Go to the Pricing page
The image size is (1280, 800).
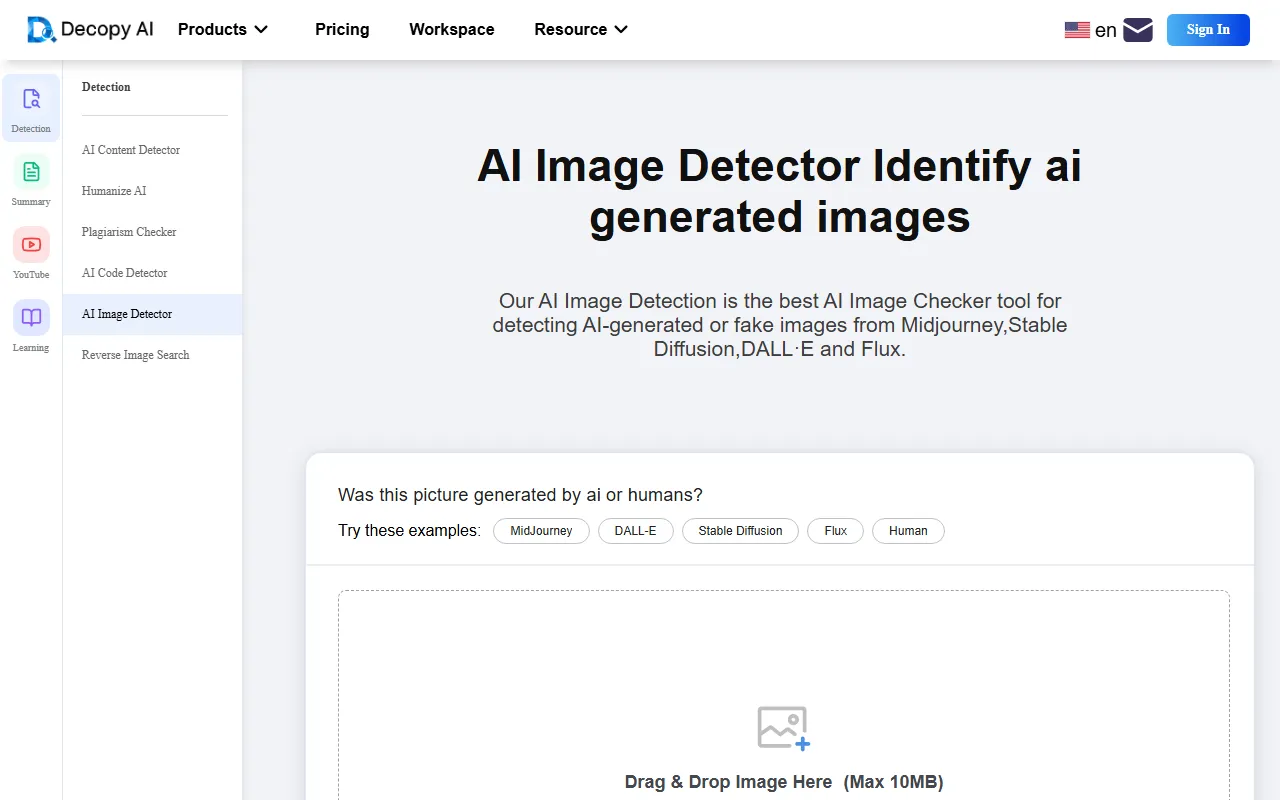(x=342, y=30)
